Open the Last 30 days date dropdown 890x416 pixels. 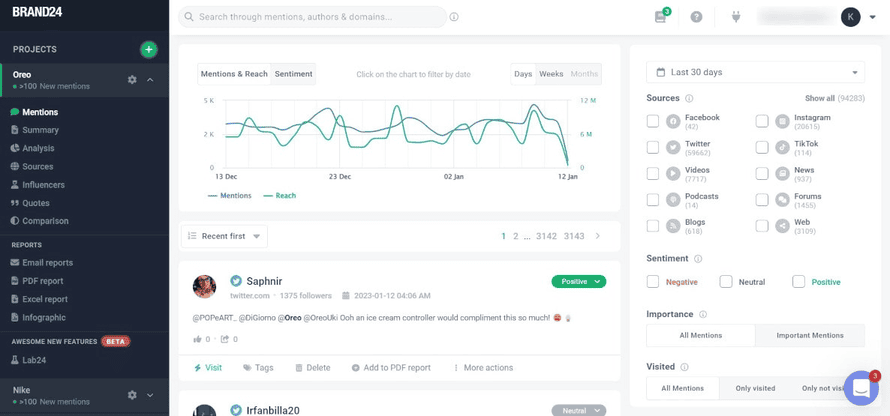(x=755, y=72)
